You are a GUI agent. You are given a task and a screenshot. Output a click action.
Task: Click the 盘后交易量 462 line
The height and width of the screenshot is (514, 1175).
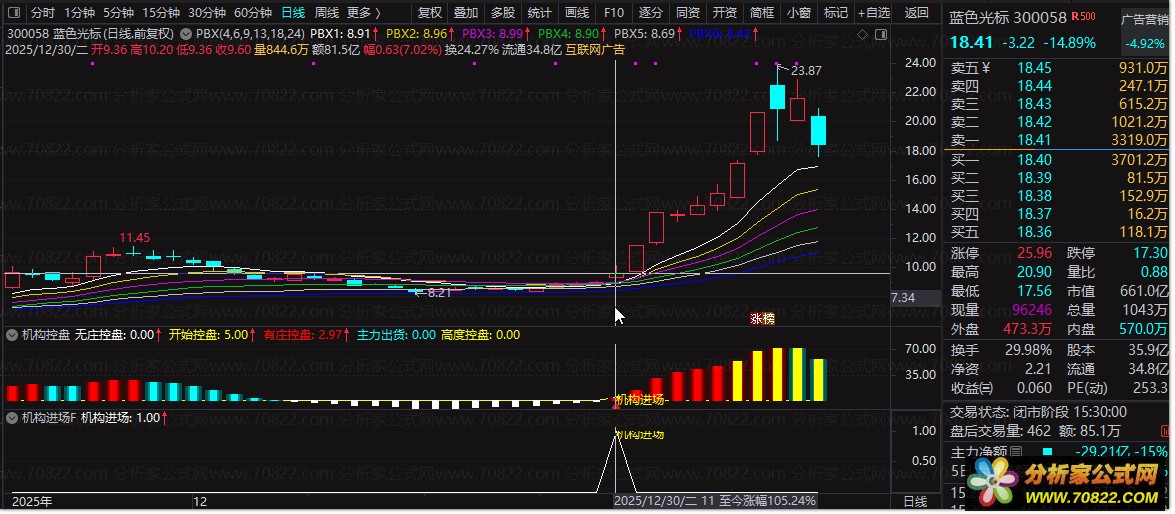[1036, 431]
